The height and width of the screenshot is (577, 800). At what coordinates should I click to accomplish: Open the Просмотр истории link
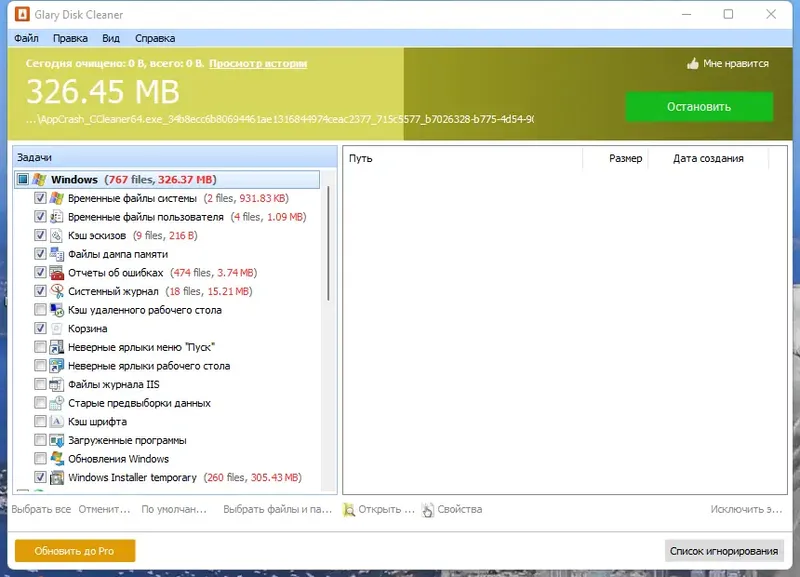[x=258, y=64]
